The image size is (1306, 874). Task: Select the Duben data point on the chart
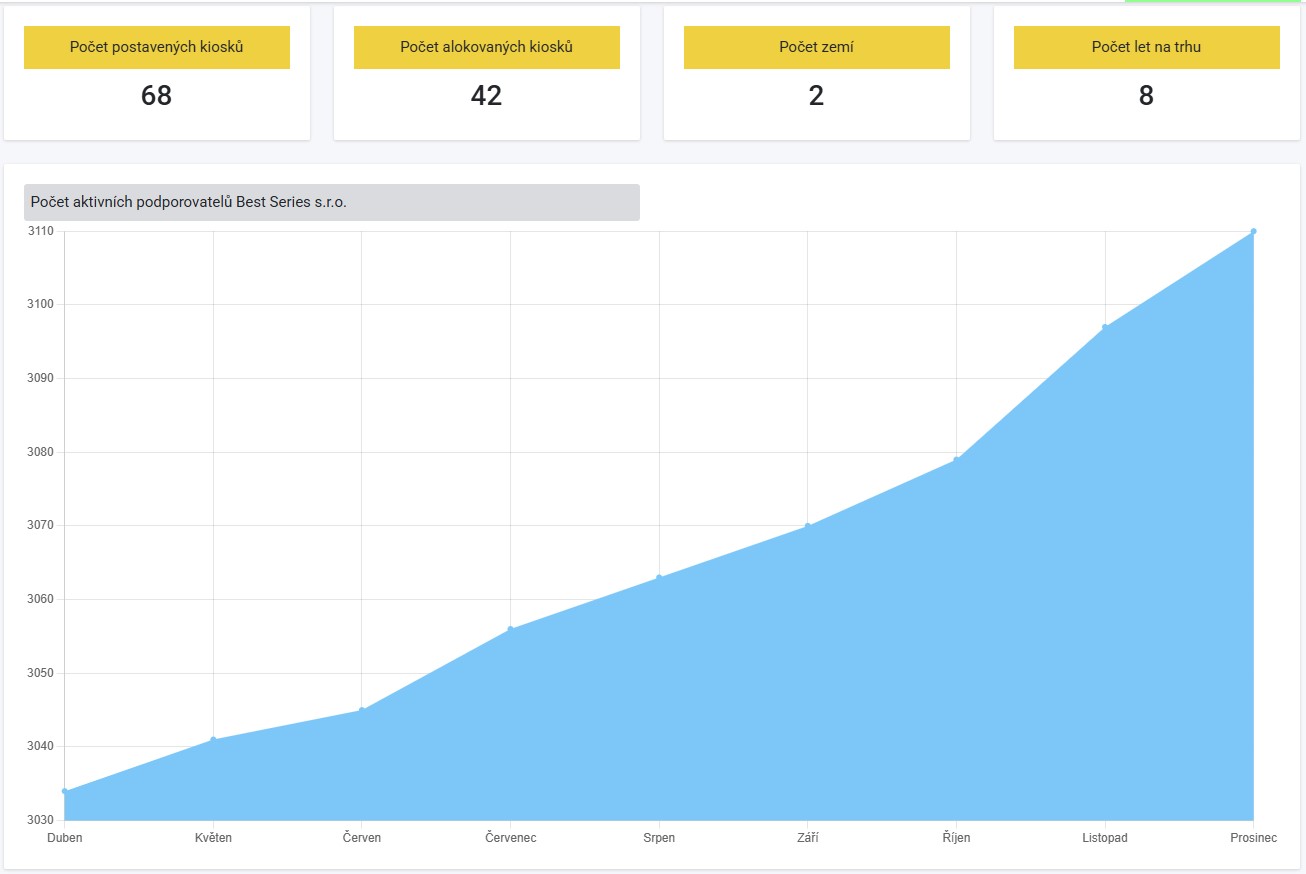click(x=65, y=791)
